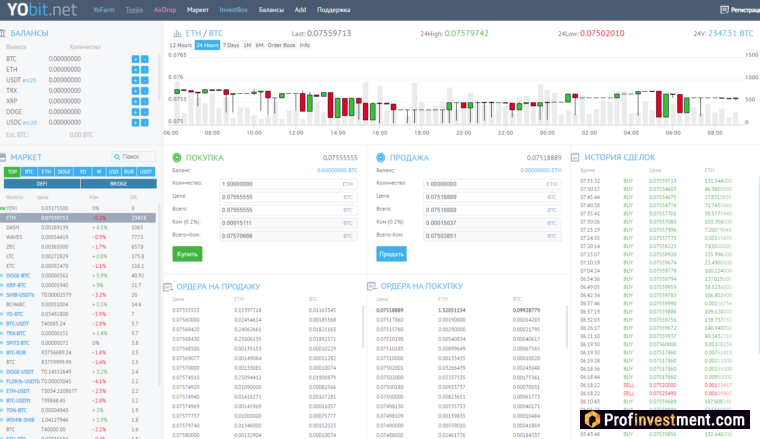Click the blue Продать button
This screenshot has width=760, height=439.
(x=391, y=254)
